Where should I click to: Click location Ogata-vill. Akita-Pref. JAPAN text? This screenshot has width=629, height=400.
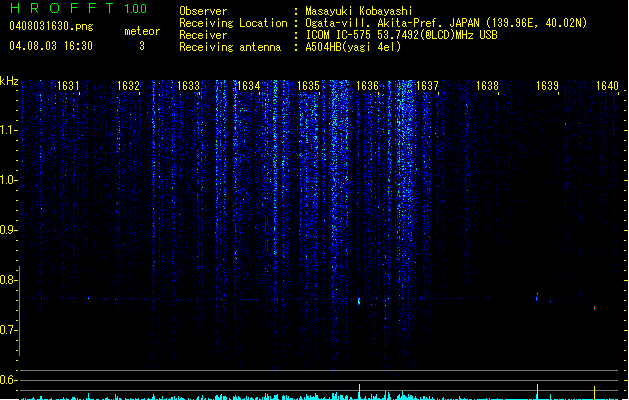[392, 23]
